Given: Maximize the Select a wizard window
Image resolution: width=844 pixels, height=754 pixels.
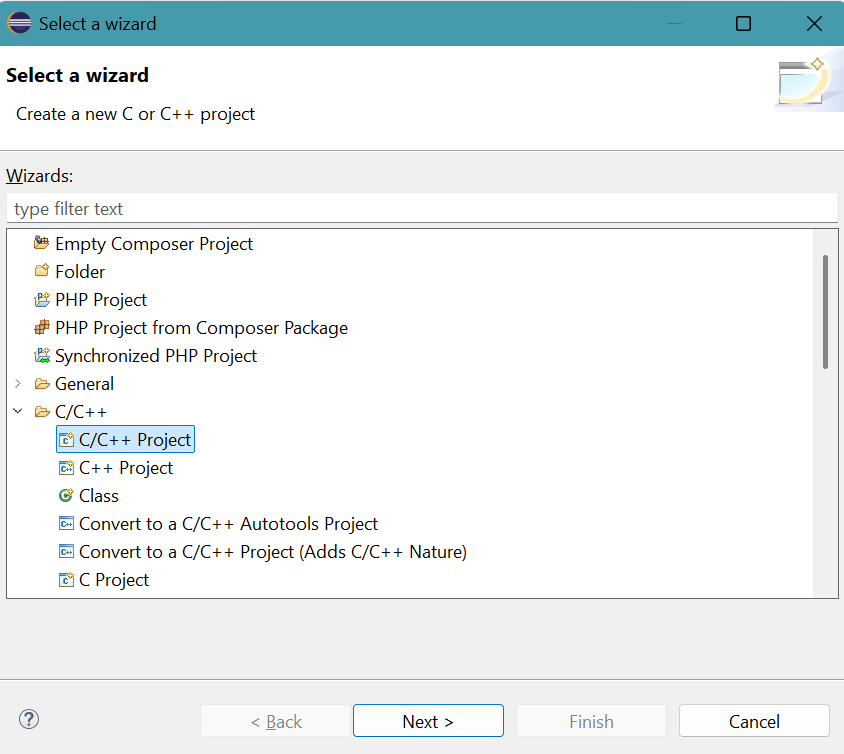Looking at the screenshot, I should 743,24.
